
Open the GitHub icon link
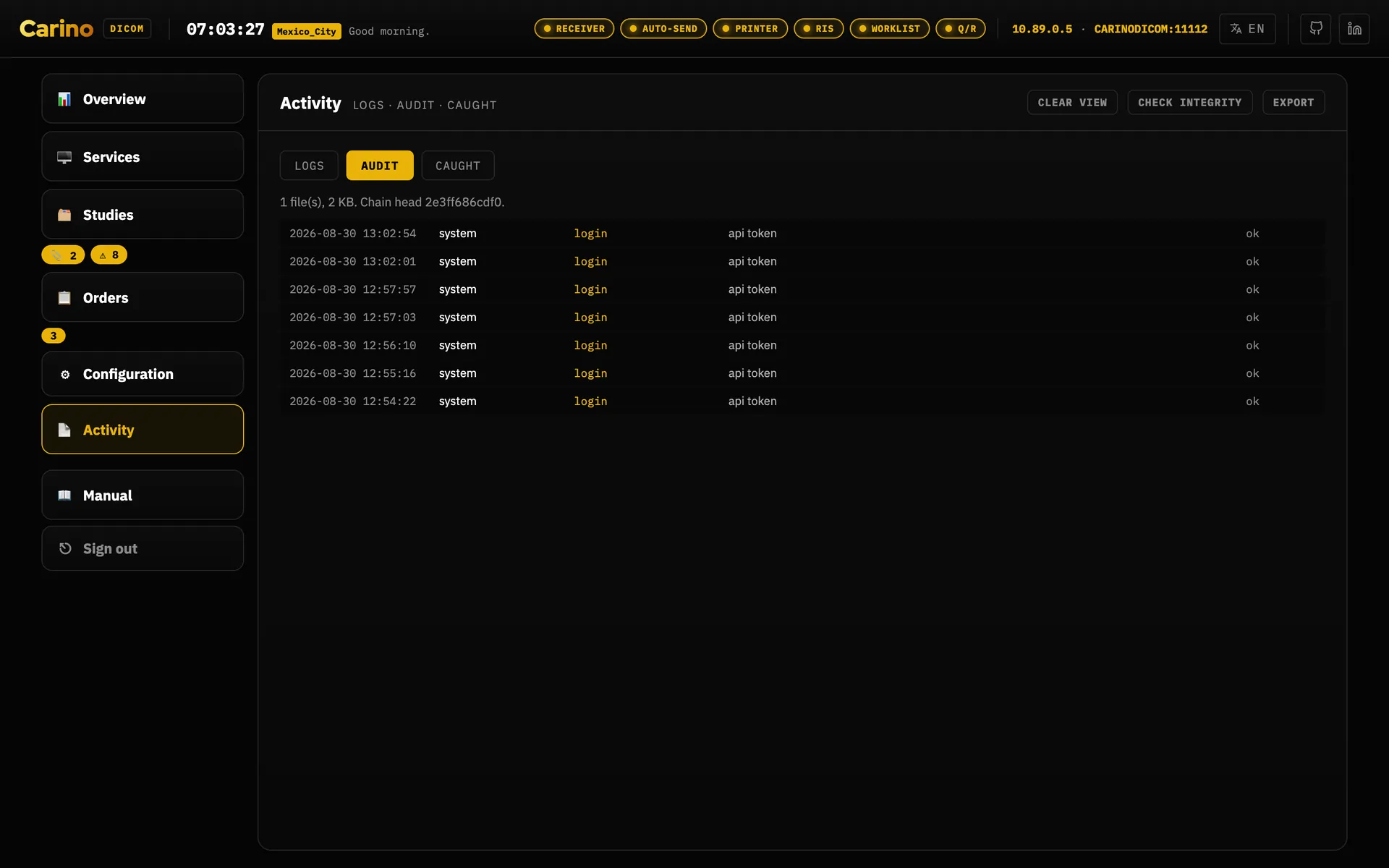pos(1315,29)
